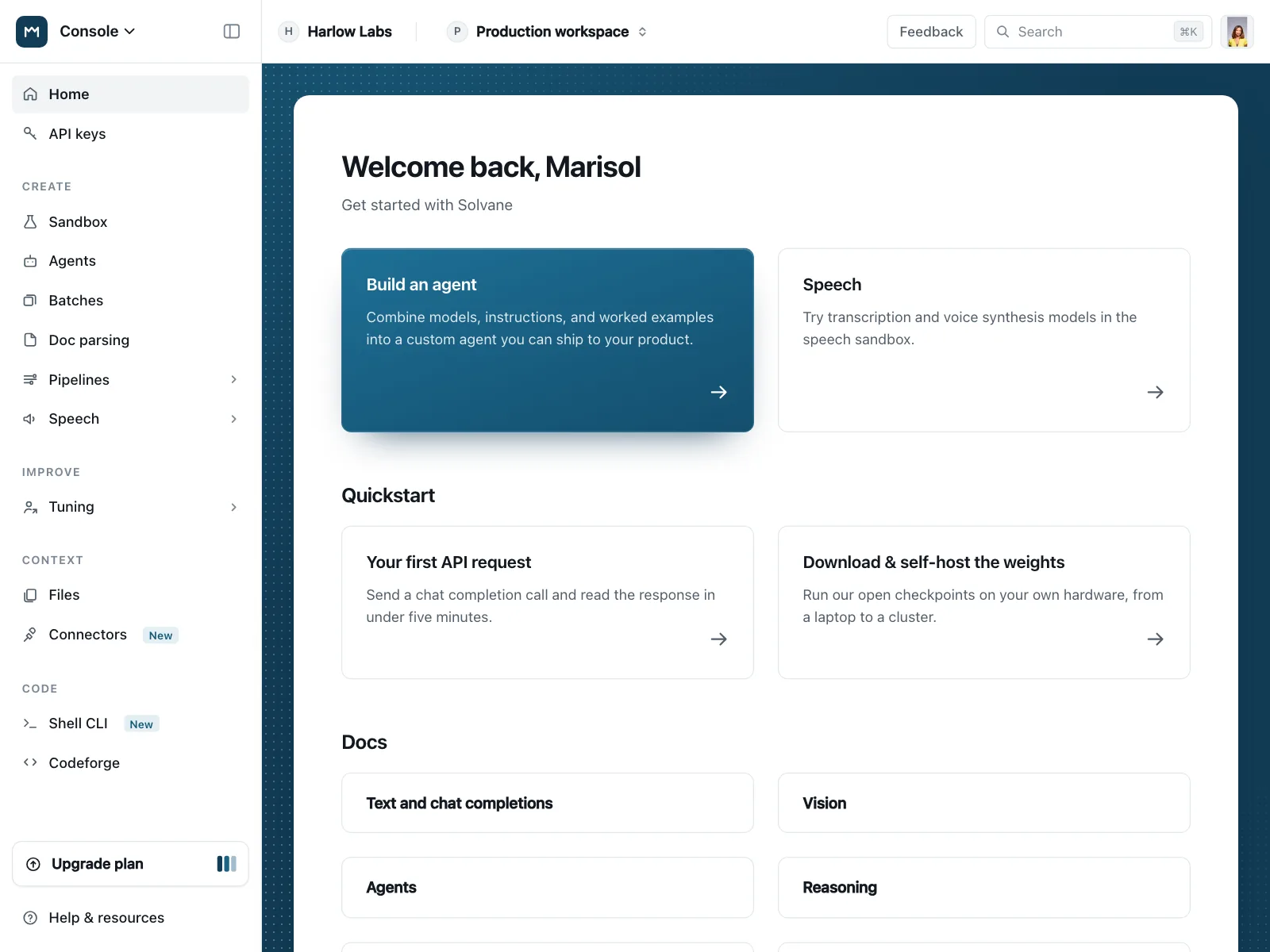Click the ⌘K shortcut badge
1270x952 pixels.
point(1188,32)
